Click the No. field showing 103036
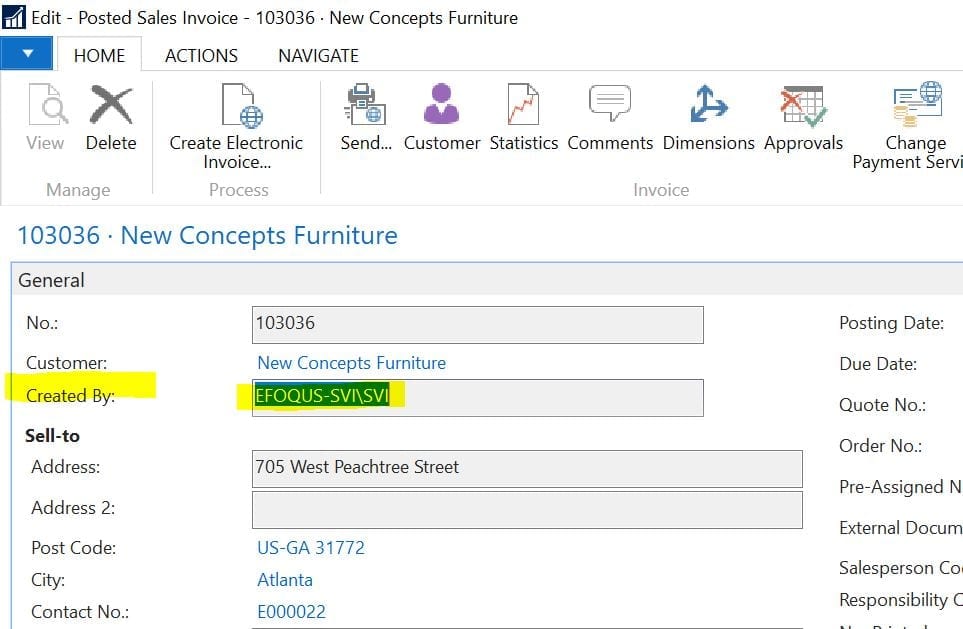The image size is (963, 629). point(478,324)
